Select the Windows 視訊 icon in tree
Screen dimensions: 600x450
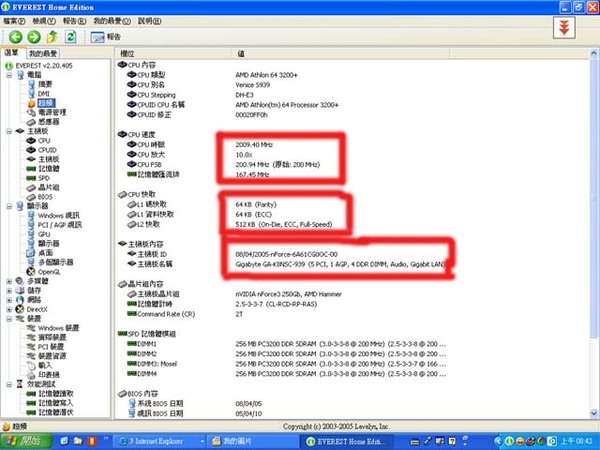pyautogui.click(x=31, y=215)
